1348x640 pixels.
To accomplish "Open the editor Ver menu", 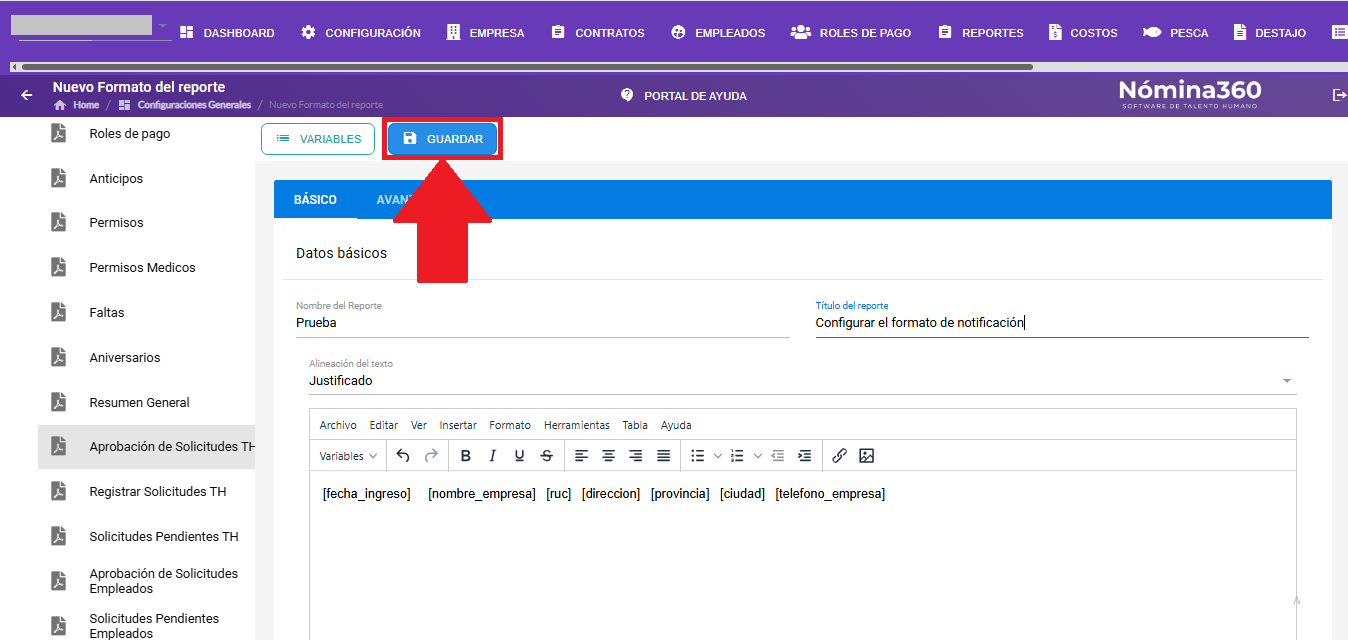I will [x=419, y=425].
